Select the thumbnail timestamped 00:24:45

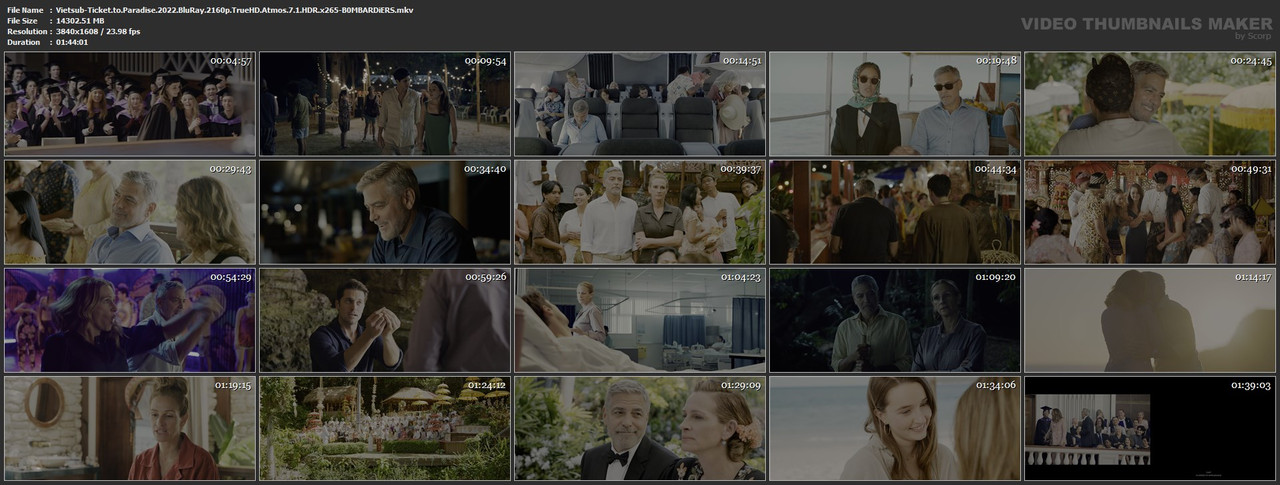pyautogui.click(x=1150, y=104)
